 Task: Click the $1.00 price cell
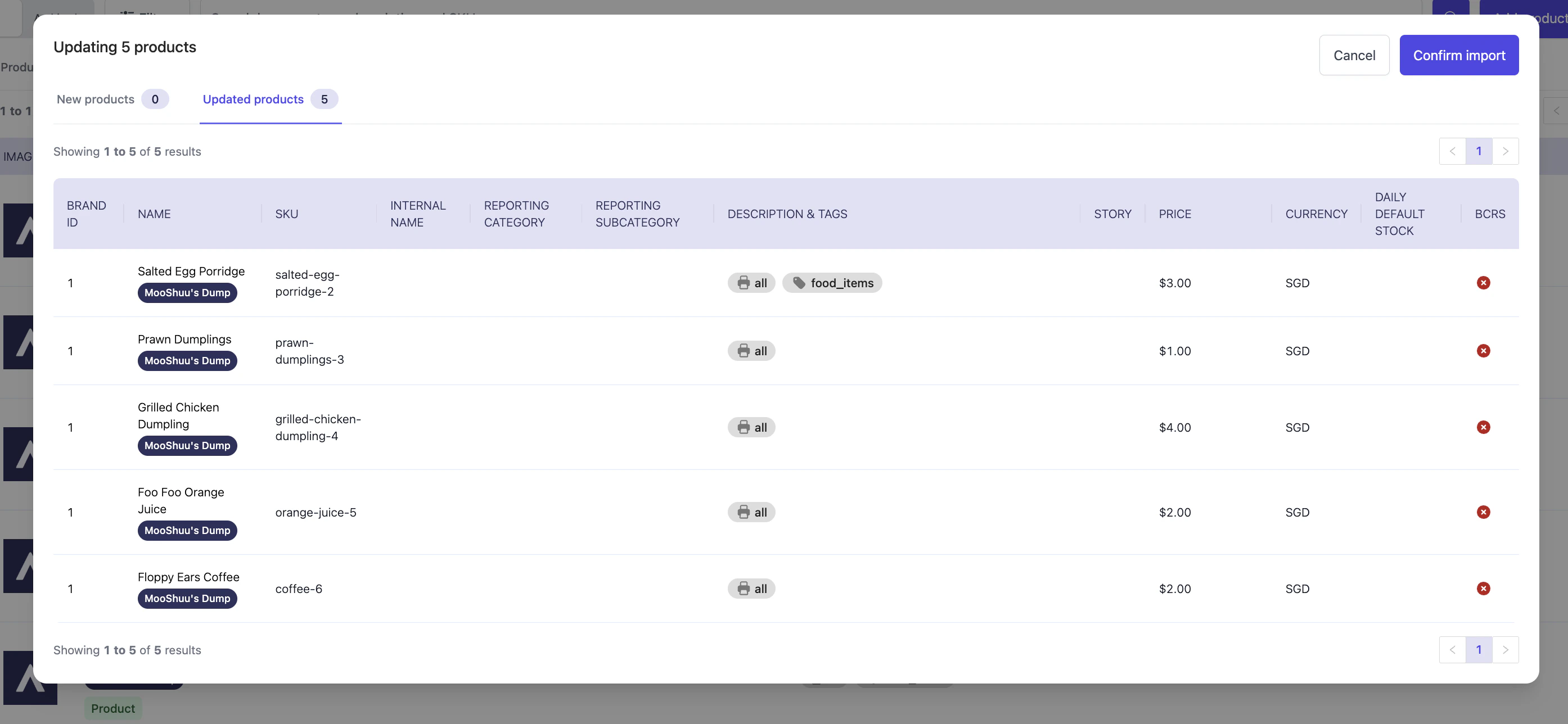point(1175,351)
